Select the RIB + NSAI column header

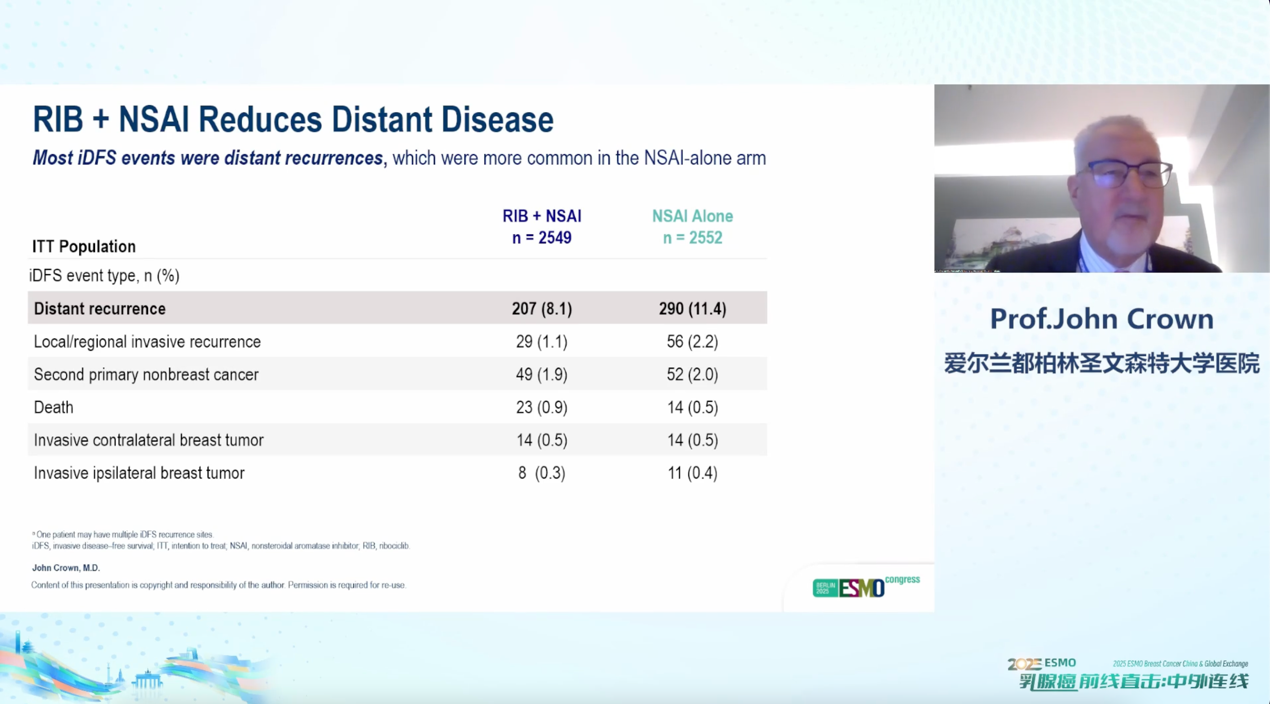click(x=541, y=227)
